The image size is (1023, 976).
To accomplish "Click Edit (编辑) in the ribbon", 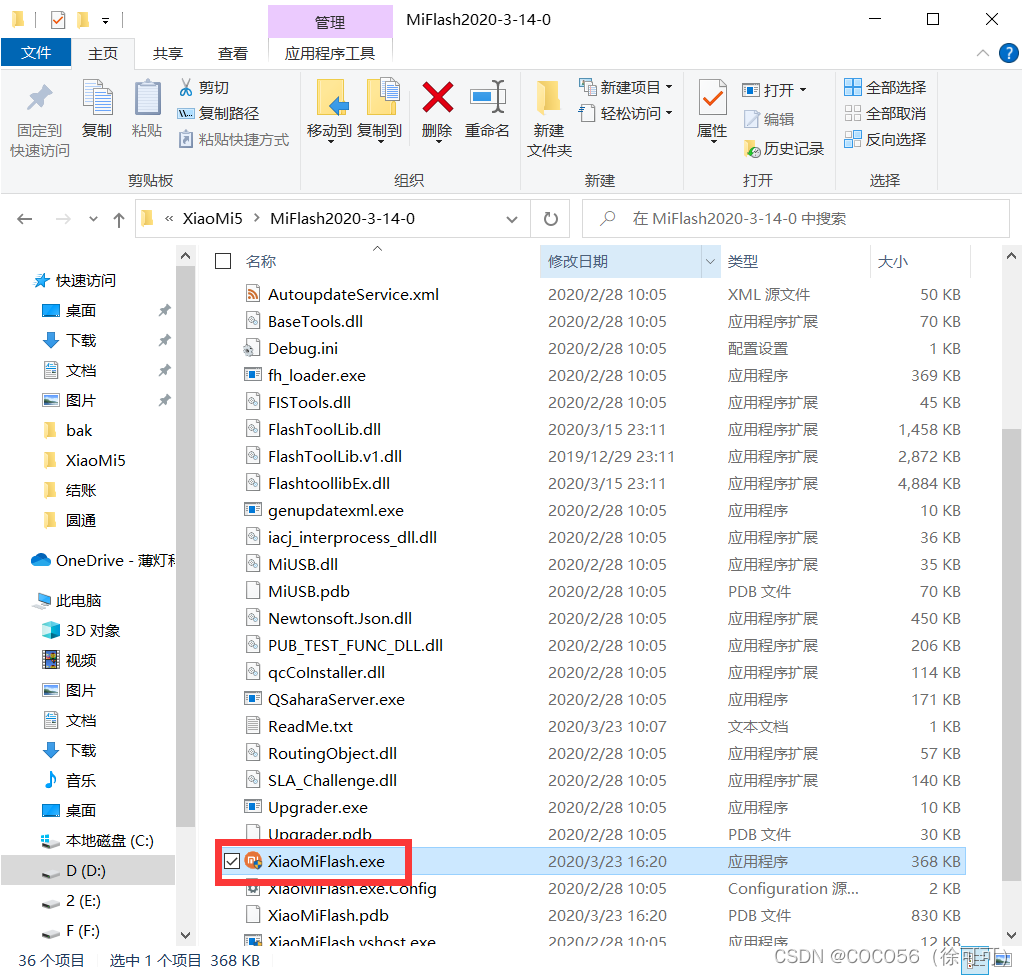I will point(769,119).
